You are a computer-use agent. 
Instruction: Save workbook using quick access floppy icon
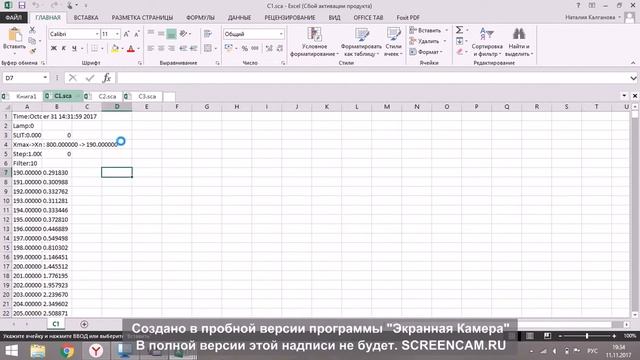(x=22, y=6)
